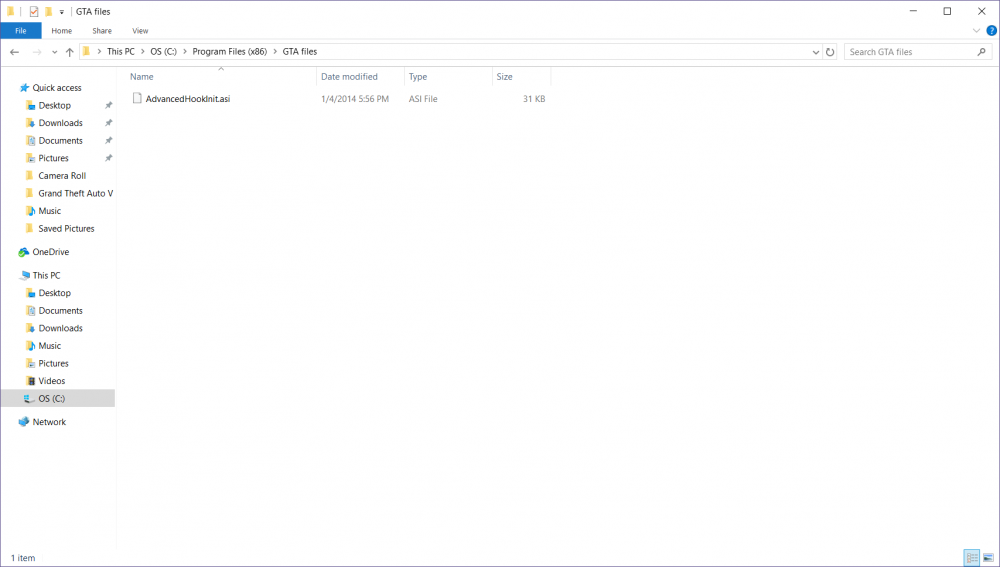Click the Forward navigation arrow

coord(37,52)
